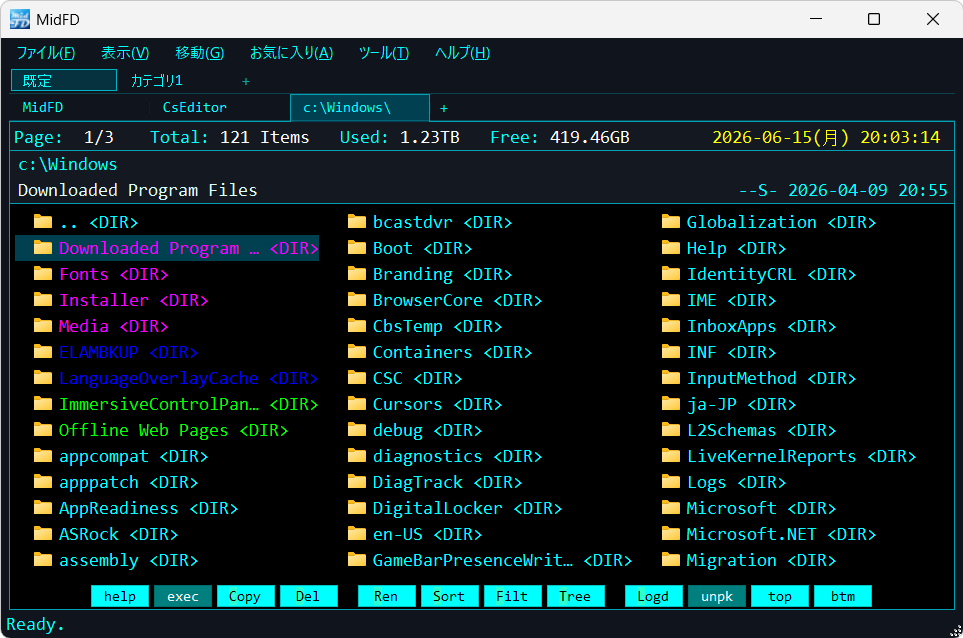Add a new folder tab with plus
Viewport: 963px width, 638px height.
(x=443, y=108)
